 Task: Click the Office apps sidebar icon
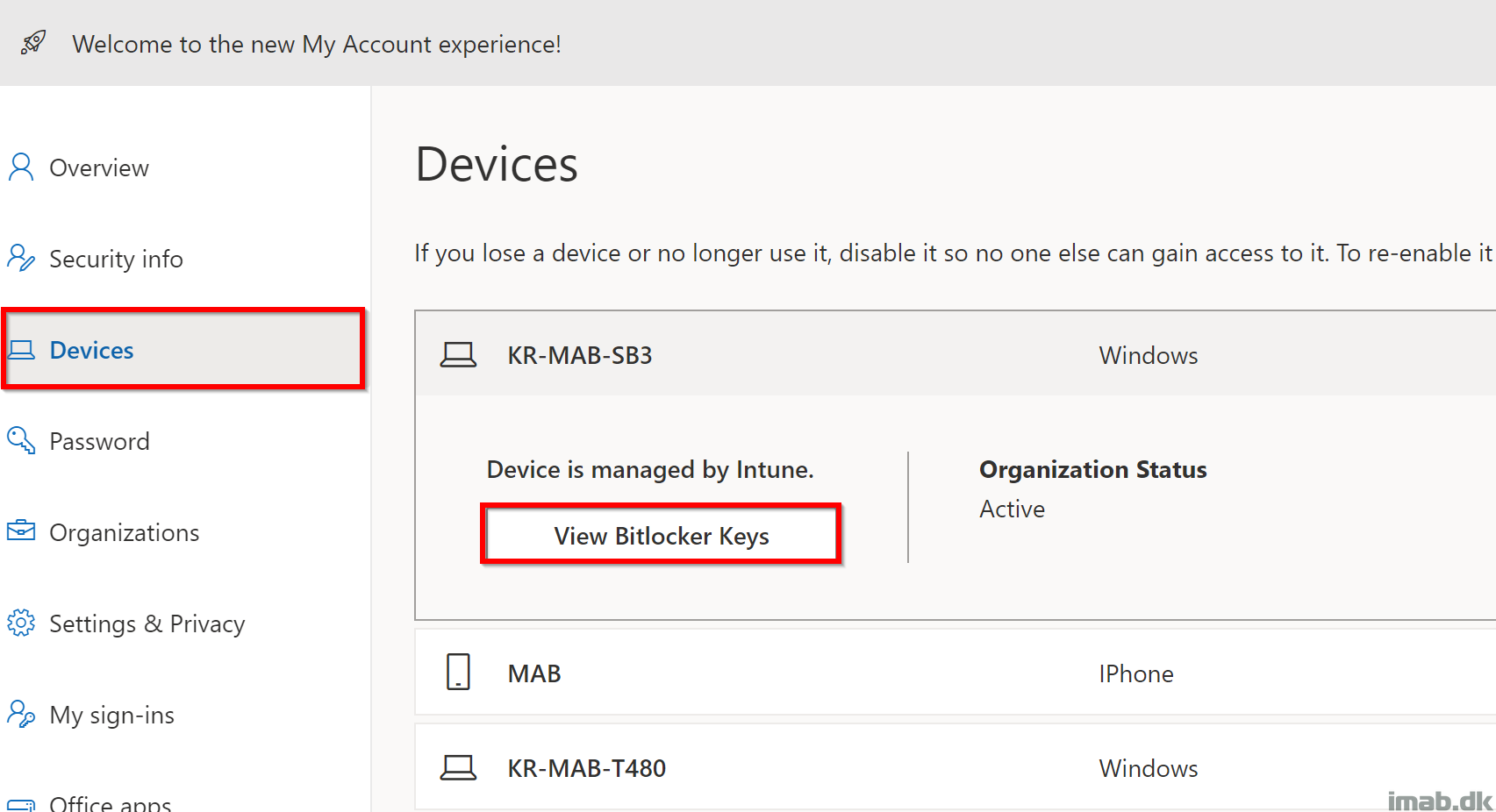pos(21,805)
